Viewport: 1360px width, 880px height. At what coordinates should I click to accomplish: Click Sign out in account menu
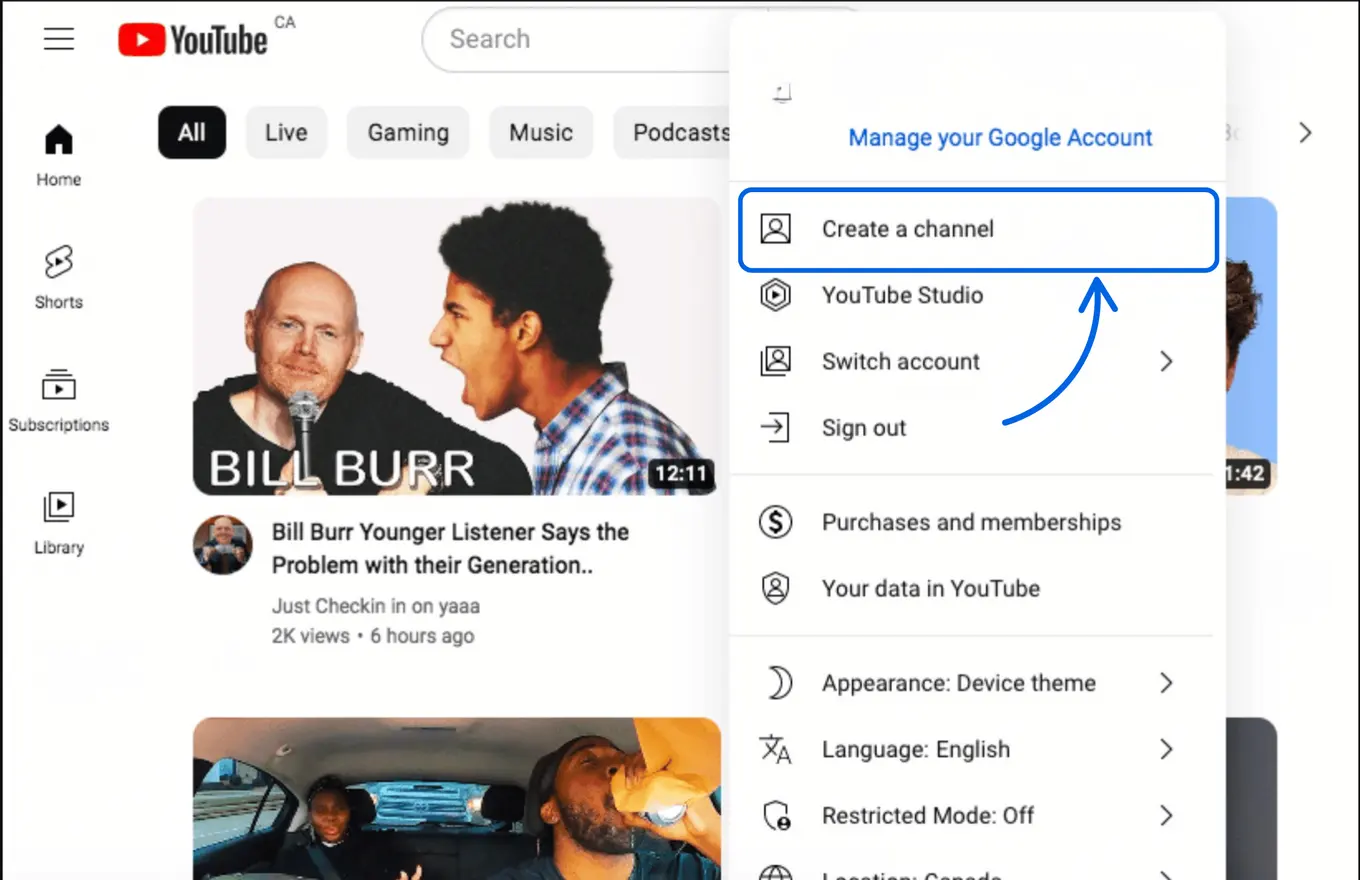click(863, 428)
